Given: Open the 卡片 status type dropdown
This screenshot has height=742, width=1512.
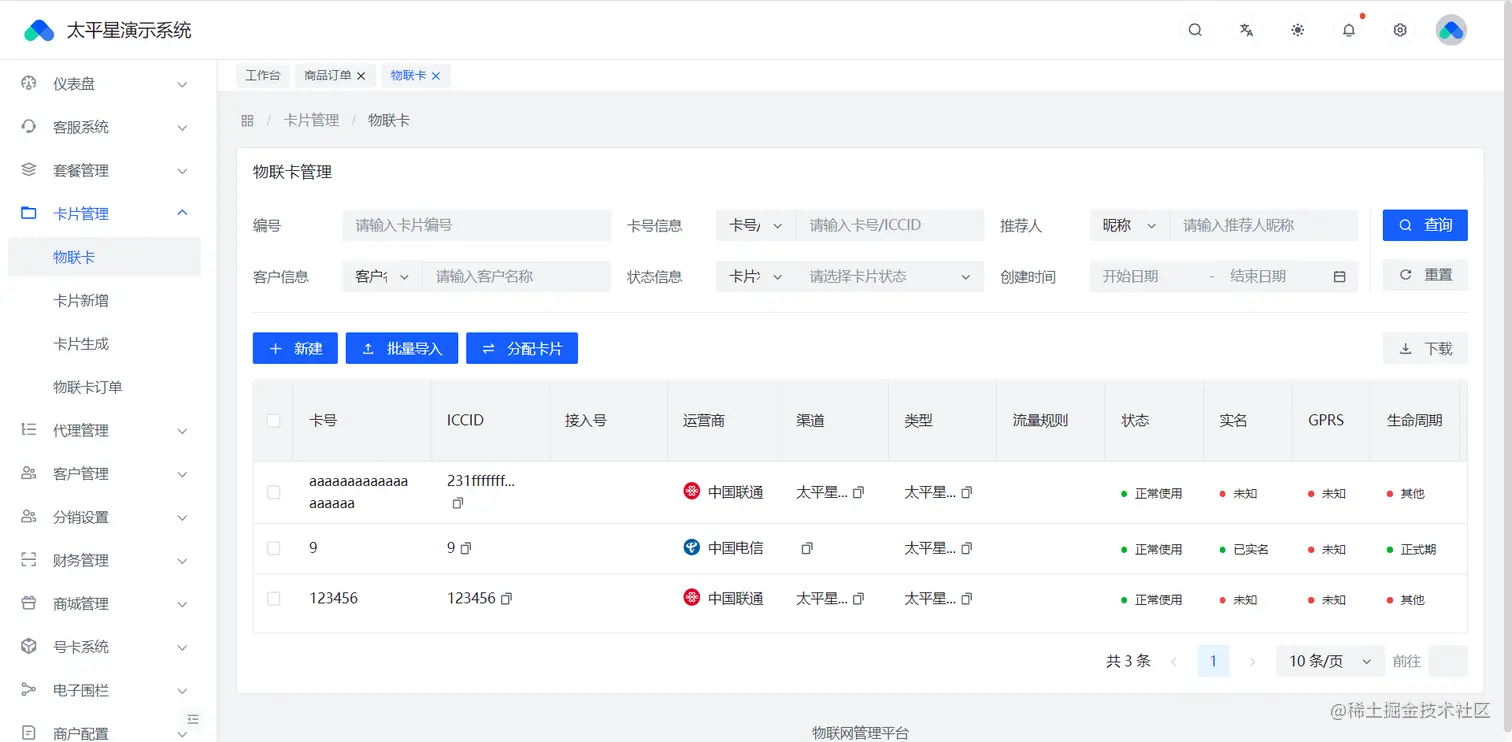Looking at the screenshot, I should click(x=756, y=277).
